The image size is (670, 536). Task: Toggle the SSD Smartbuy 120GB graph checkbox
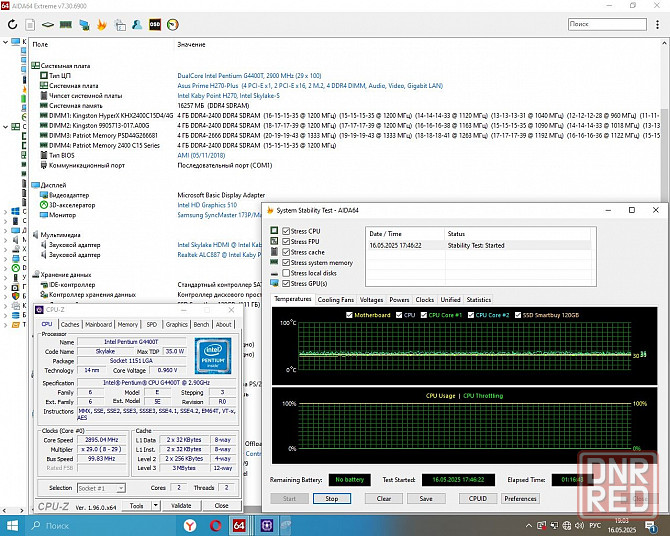pos(518,315)
